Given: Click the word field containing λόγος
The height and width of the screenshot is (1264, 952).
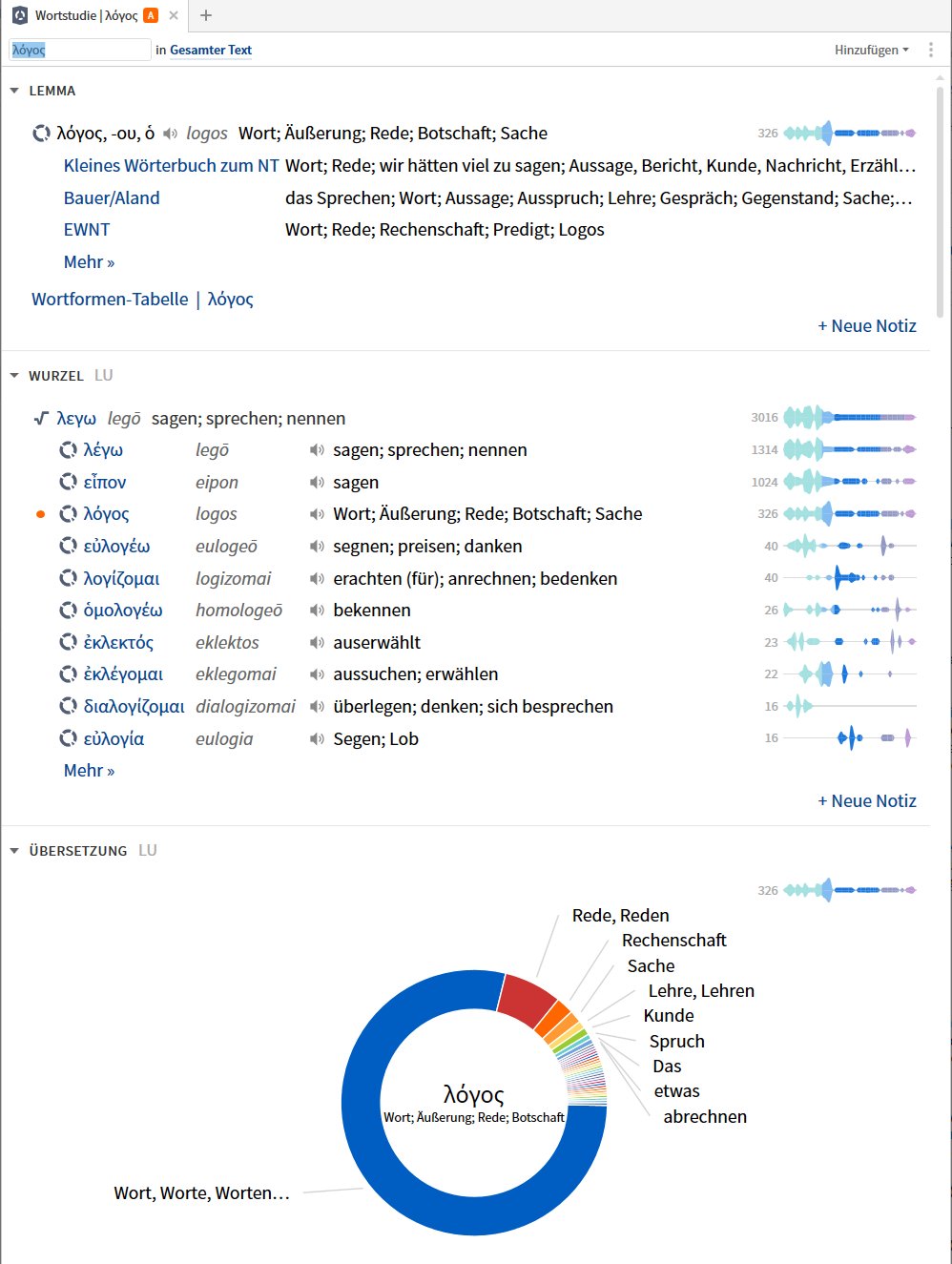Looking at the screenshot, I should [x=80, y=50].
